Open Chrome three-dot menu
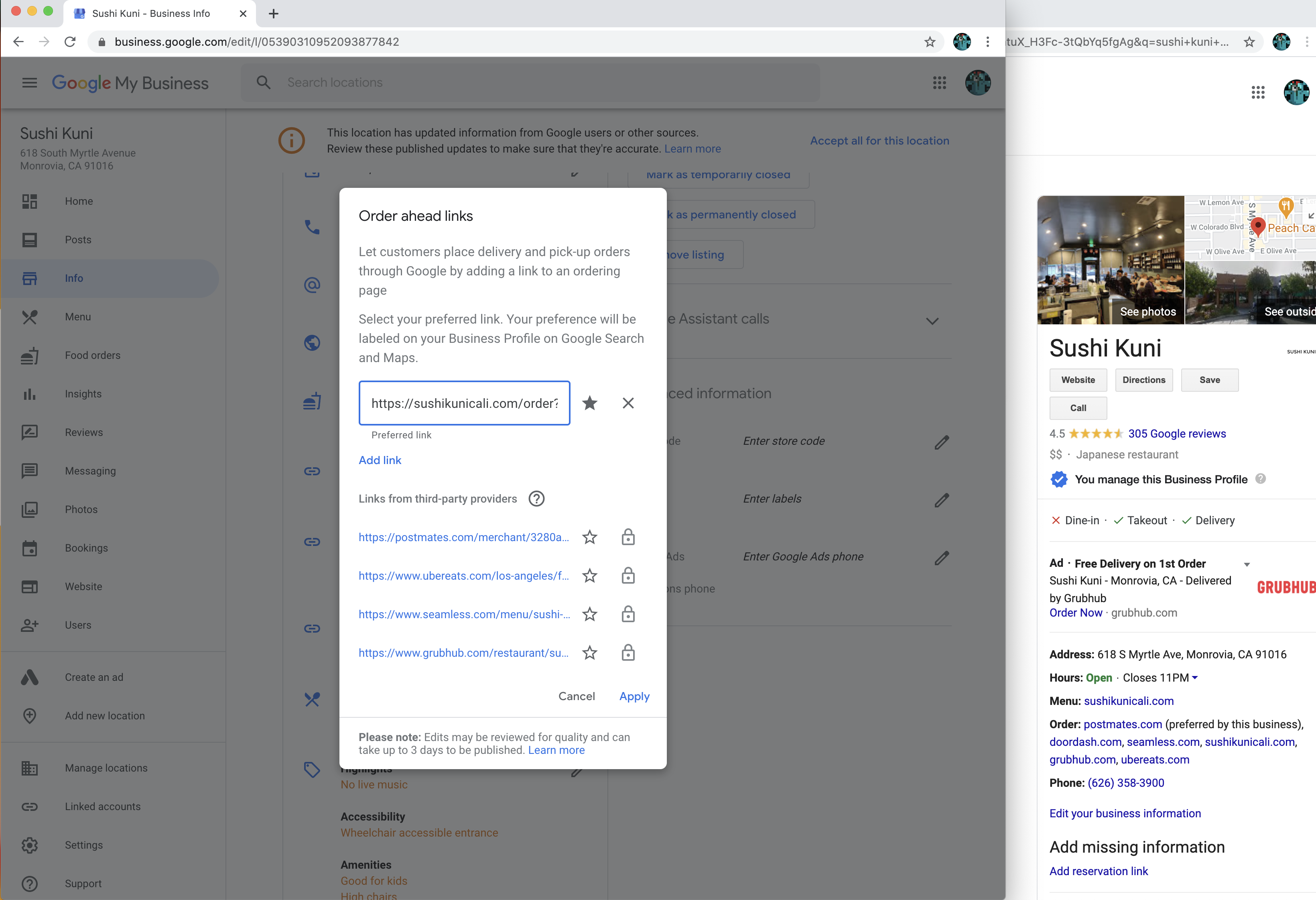 (987, 42)
